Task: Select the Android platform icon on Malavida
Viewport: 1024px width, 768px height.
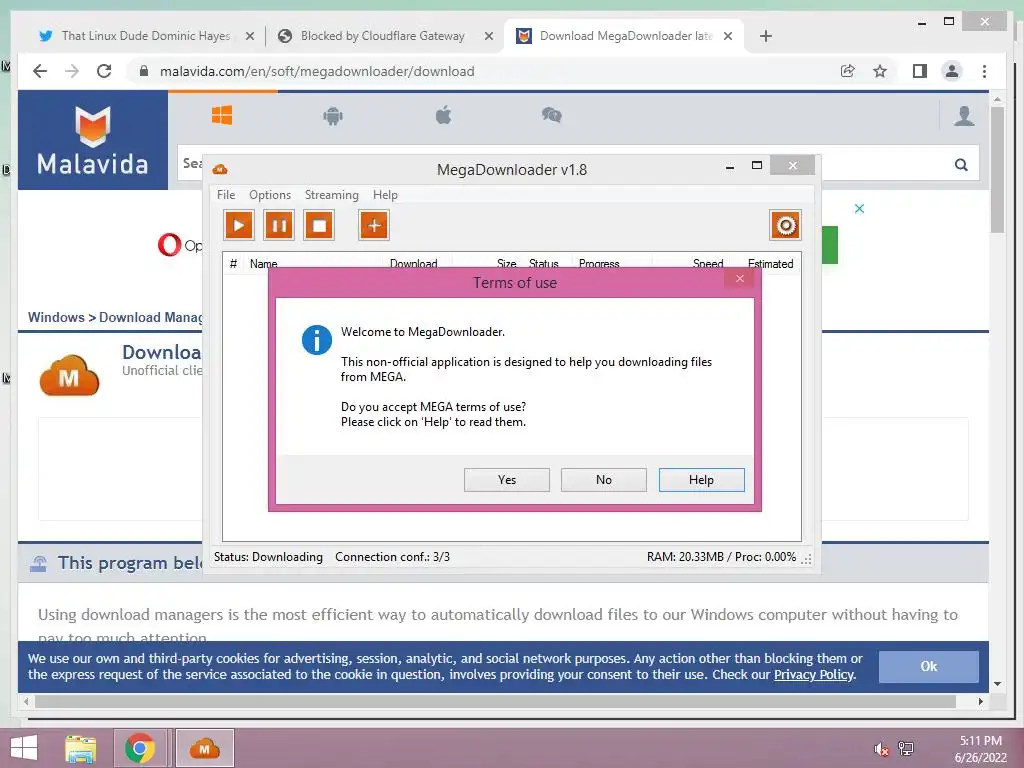Action: 333,116
